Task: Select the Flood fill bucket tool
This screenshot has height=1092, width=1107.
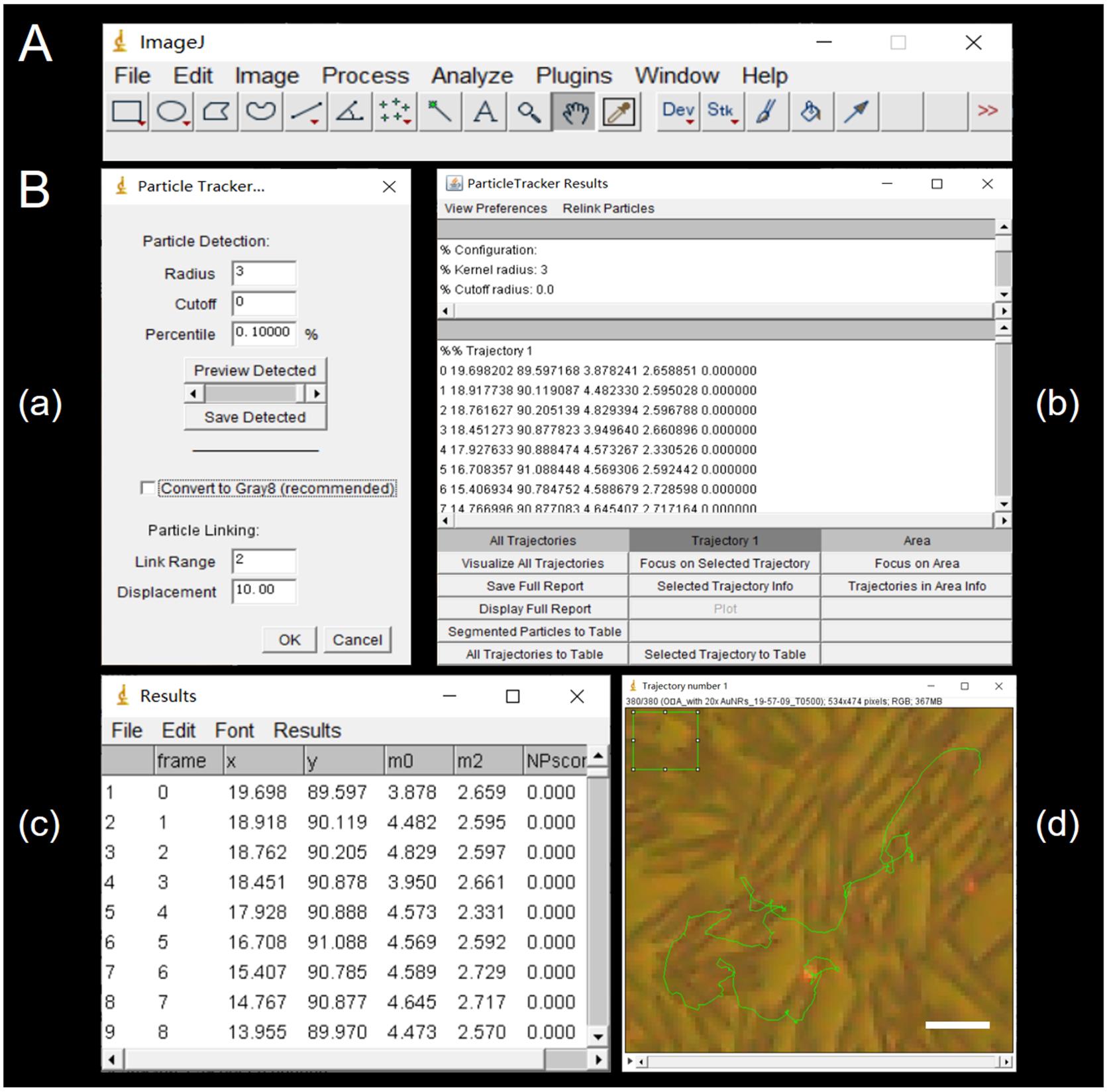Action: coord(812,111)
